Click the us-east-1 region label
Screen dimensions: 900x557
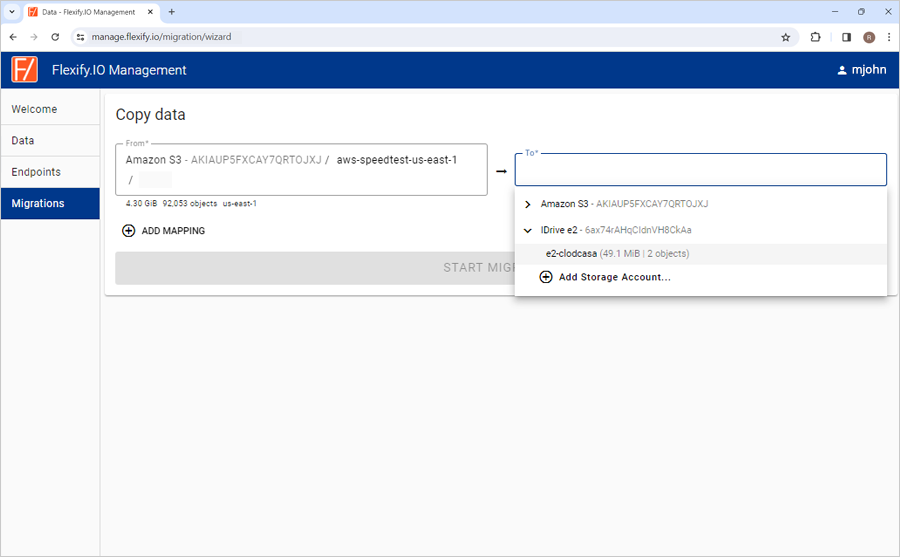click(239, 204)
